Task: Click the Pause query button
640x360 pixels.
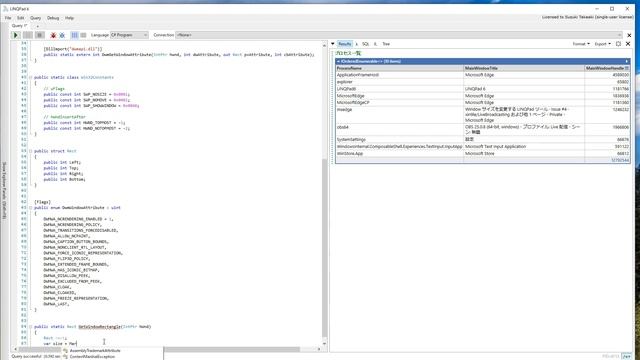Action: (x=28, y=35)
